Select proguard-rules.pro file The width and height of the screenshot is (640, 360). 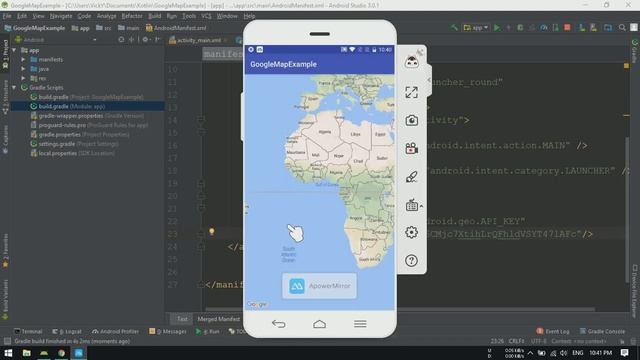coord(89,125)
